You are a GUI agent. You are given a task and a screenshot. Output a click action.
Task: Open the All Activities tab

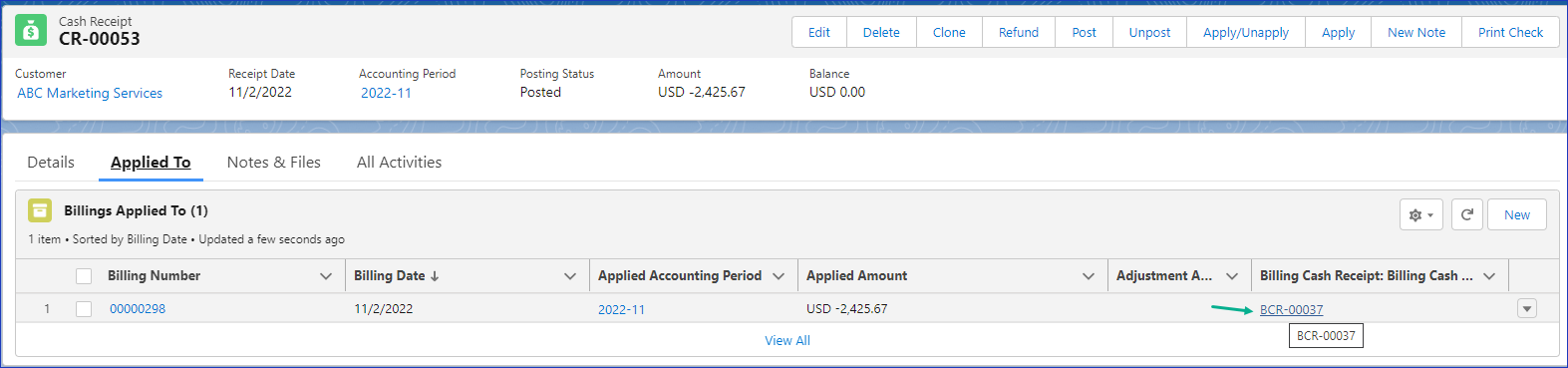click(399, 163)
